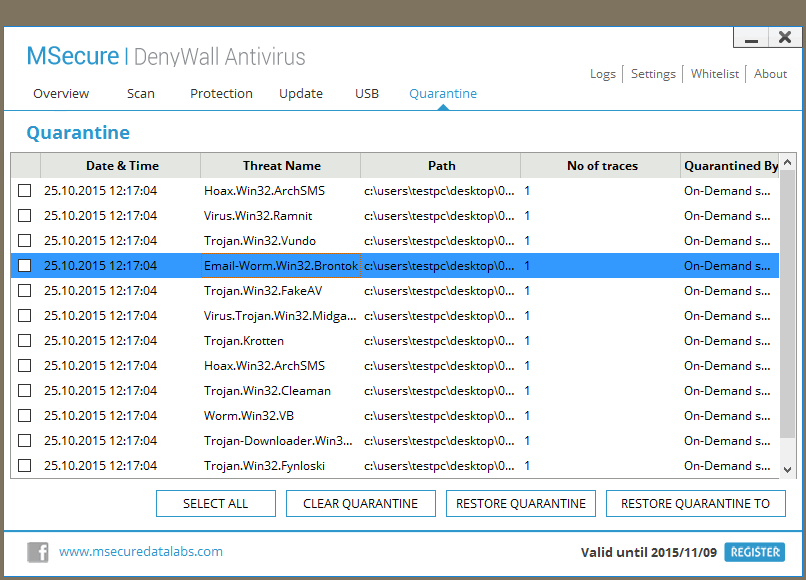Viewport: 806px width, 580px height.
Task: Switch to the Scan tab
Action: tap(141, 94)
